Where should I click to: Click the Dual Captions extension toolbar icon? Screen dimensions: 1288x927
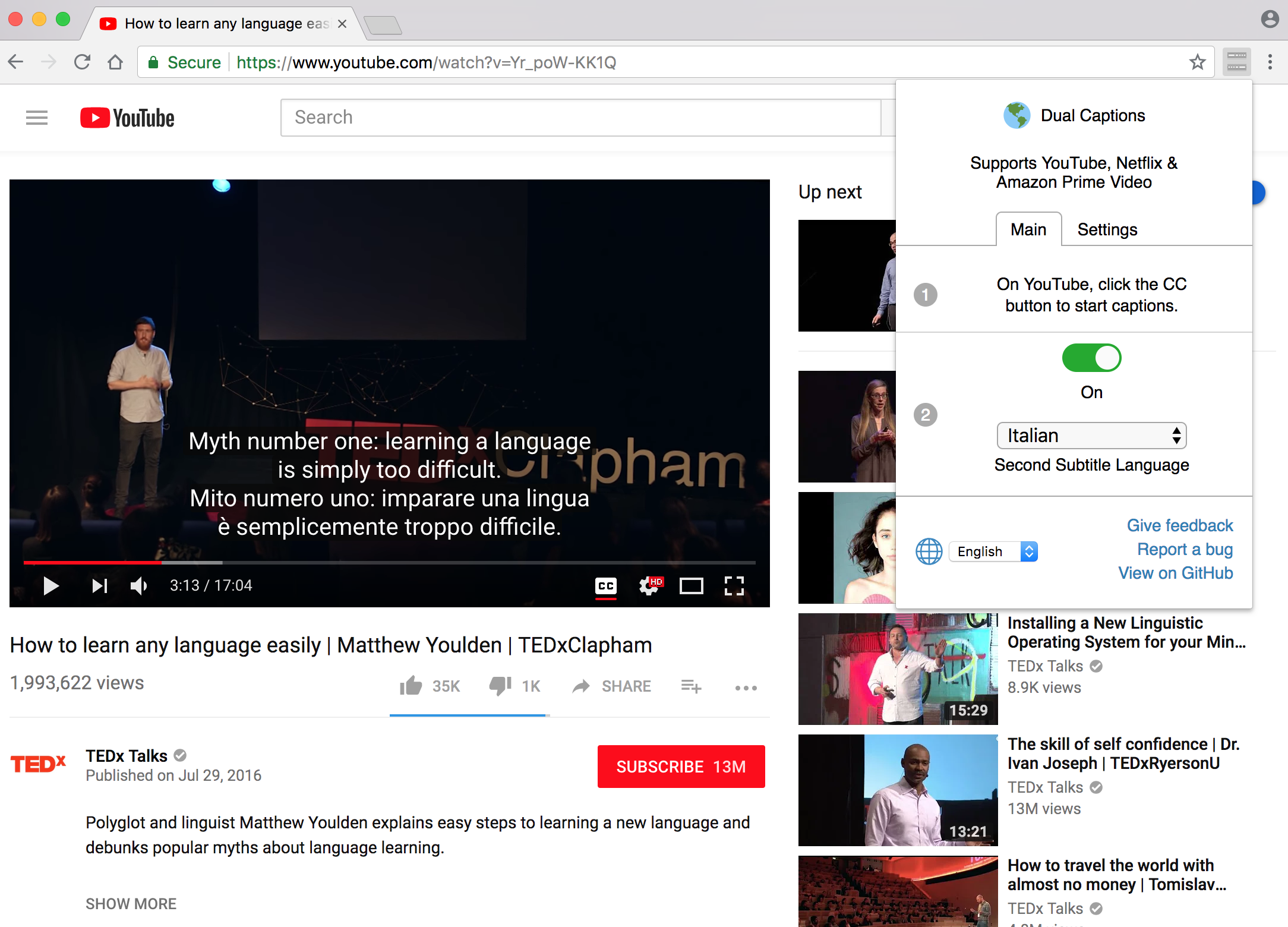pos(1237,62)
